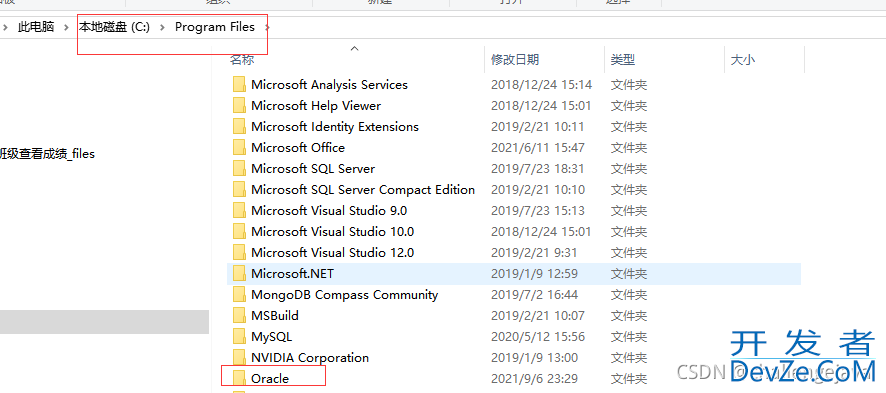Click Program Files in the breadcrumb path
This screenshot has width=886, height=393.
[215, 27]
